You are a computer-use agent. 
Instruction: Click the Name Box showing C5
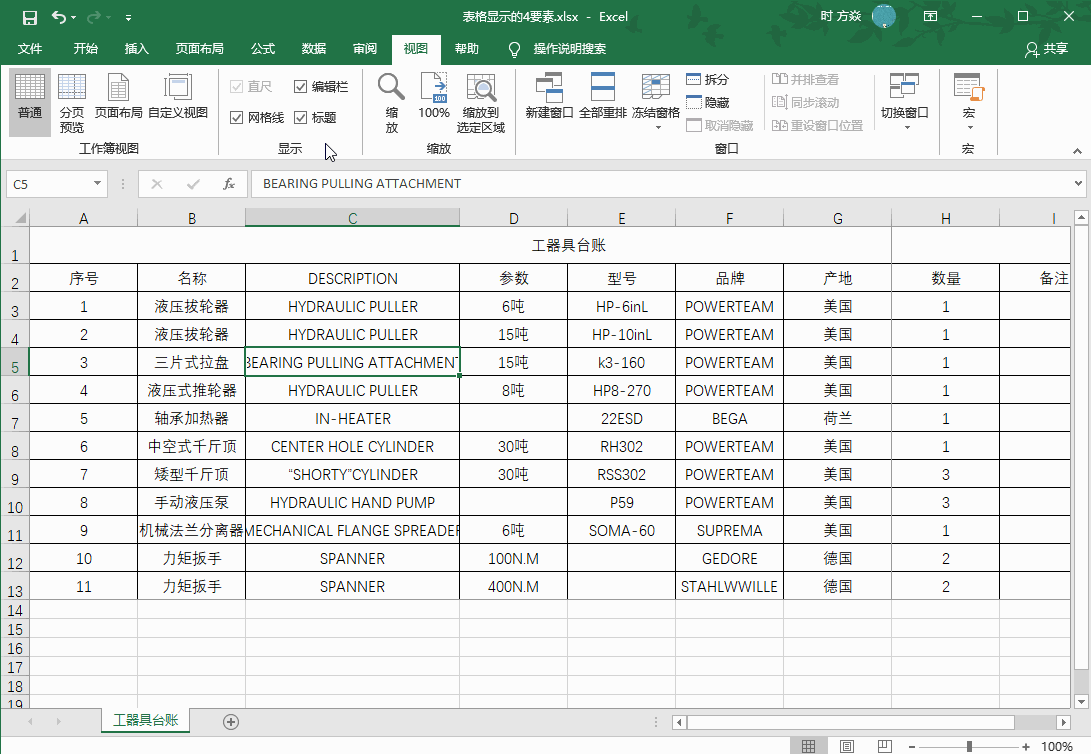pos(49,184)
